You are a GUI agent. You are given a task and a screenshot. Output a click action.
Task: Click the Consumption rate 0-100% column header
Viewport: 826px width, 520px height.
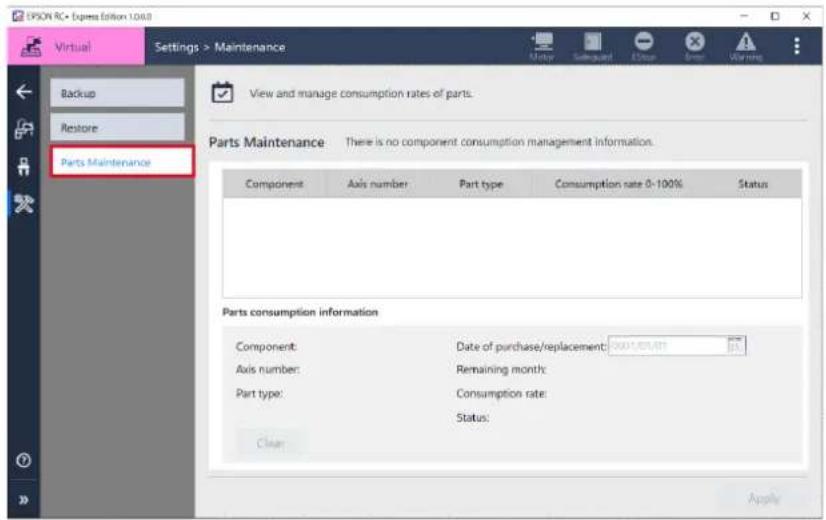(618, 184)
